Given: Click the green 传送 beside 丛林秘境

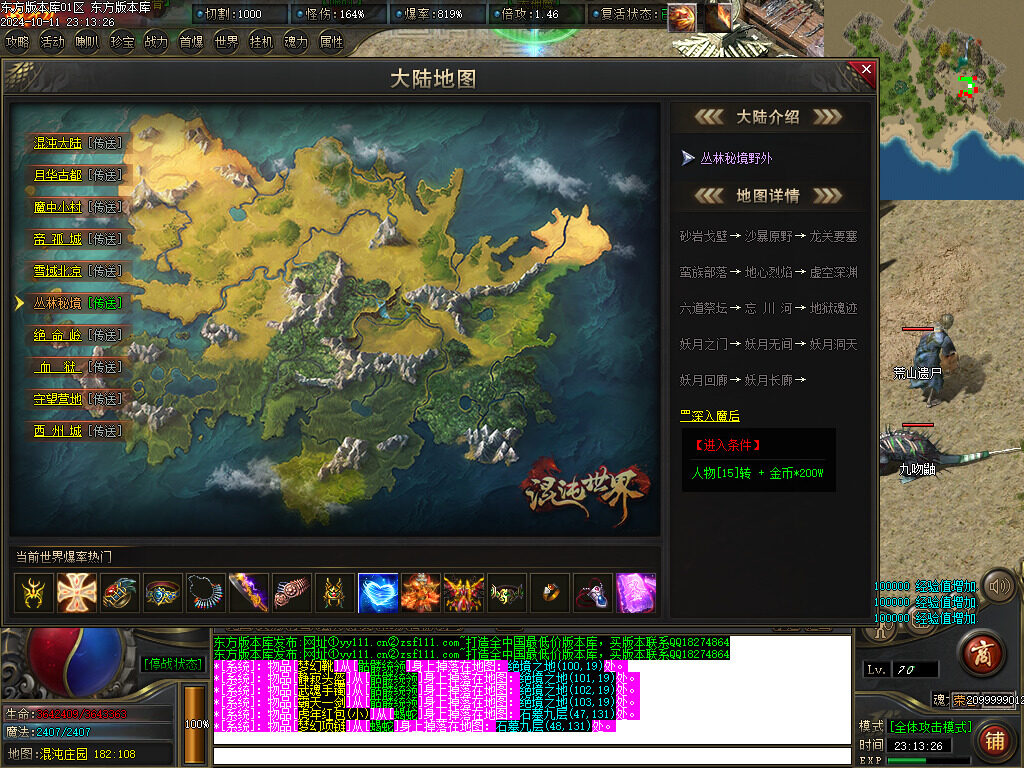Looking at the screenshot, I should pos(104,303).
